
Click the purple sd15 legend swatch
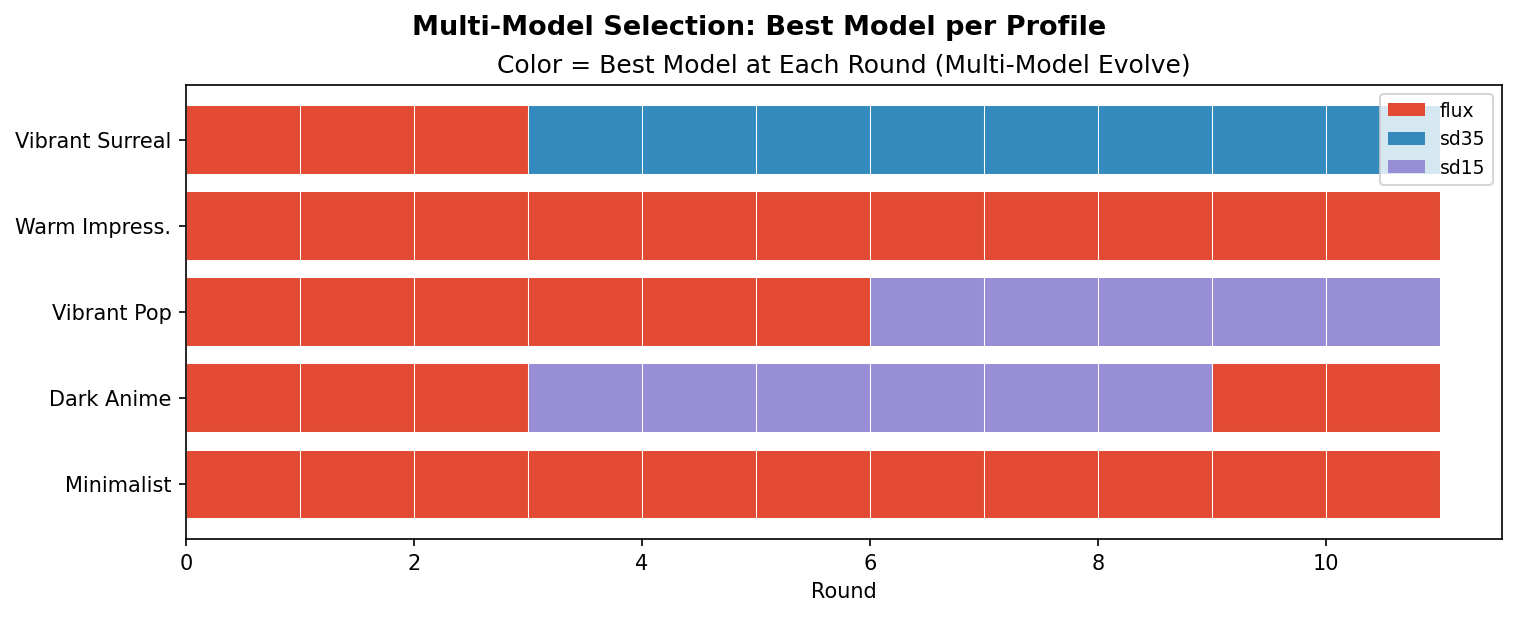coord(1406,167)
